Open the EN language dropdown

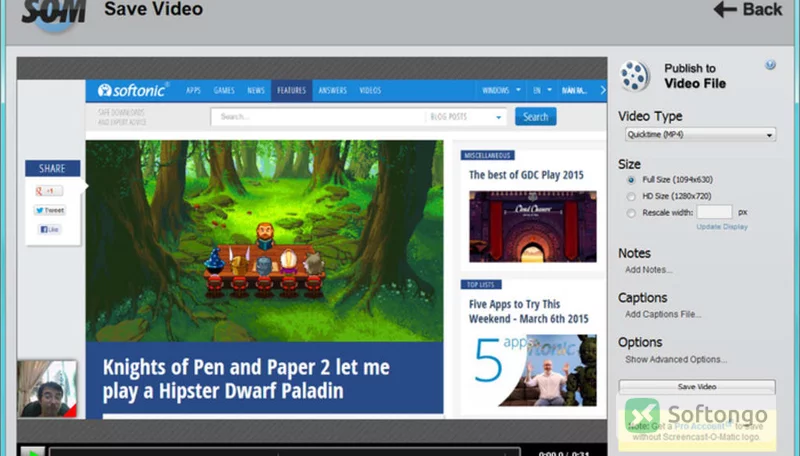pos(542,90)
